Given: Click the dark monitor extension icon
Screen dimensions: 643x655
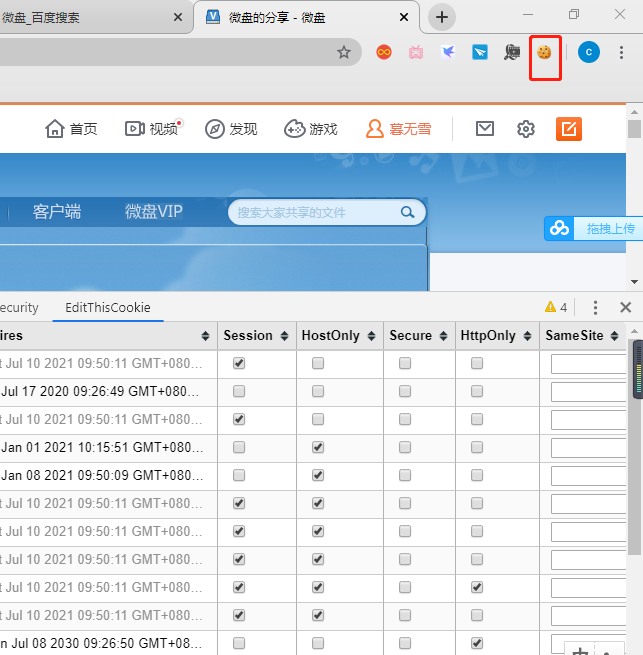Looking at the screenshot, I should coord(512,52).
